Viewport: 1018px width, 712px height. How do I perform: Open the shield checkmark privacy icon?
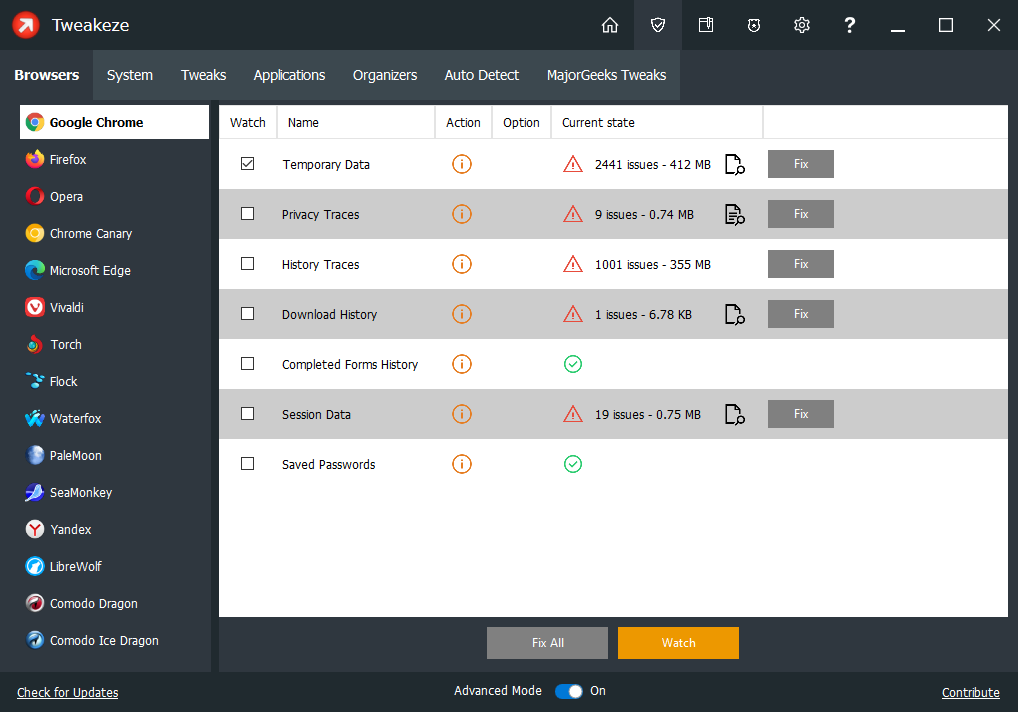tap(658, 25)
